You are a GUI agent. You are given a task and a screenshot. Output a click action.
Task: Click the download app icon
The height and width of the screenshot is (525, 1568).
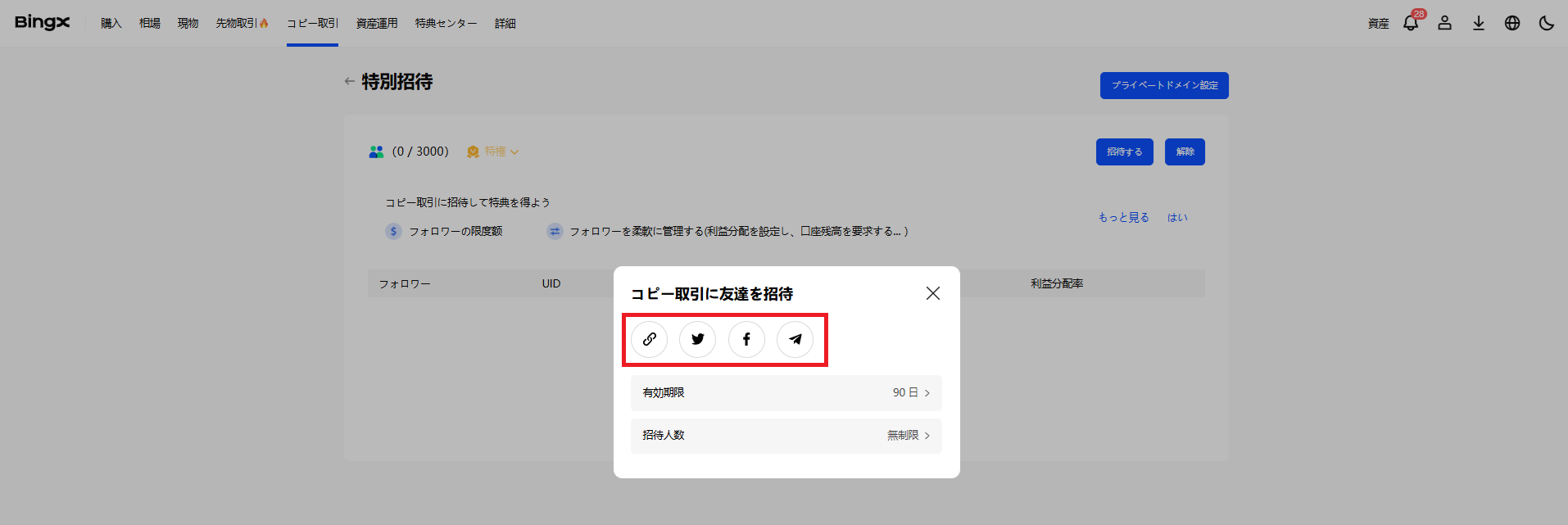[1478, 23]
